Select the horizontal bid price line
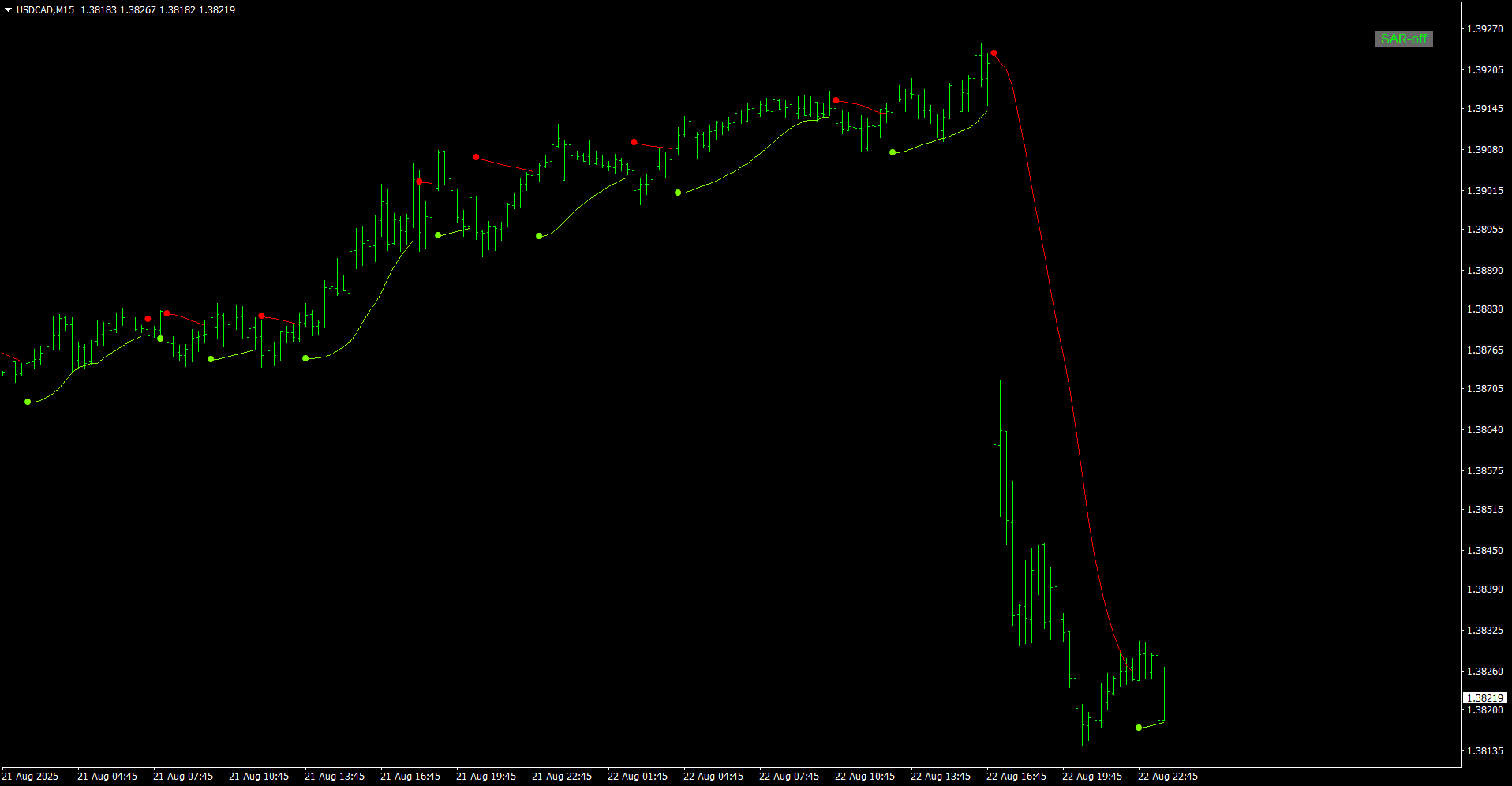Screen dimensions: 1512x786 pos(732,698)
